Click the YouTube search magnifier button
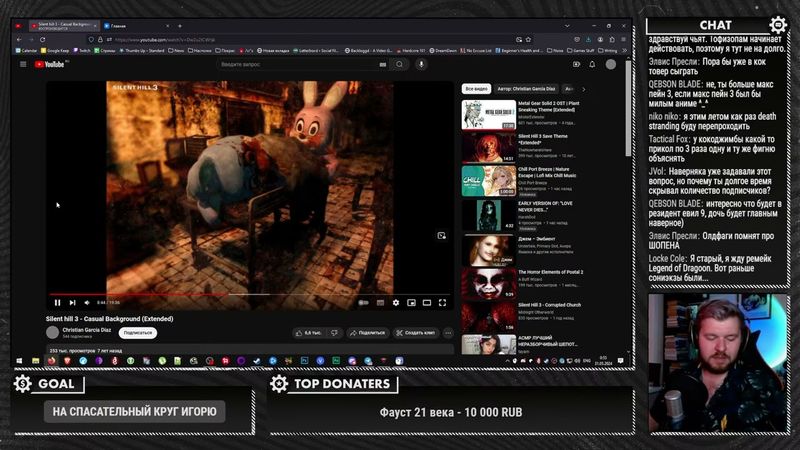Screen dimensions: 800x450 tap(399, 64)
